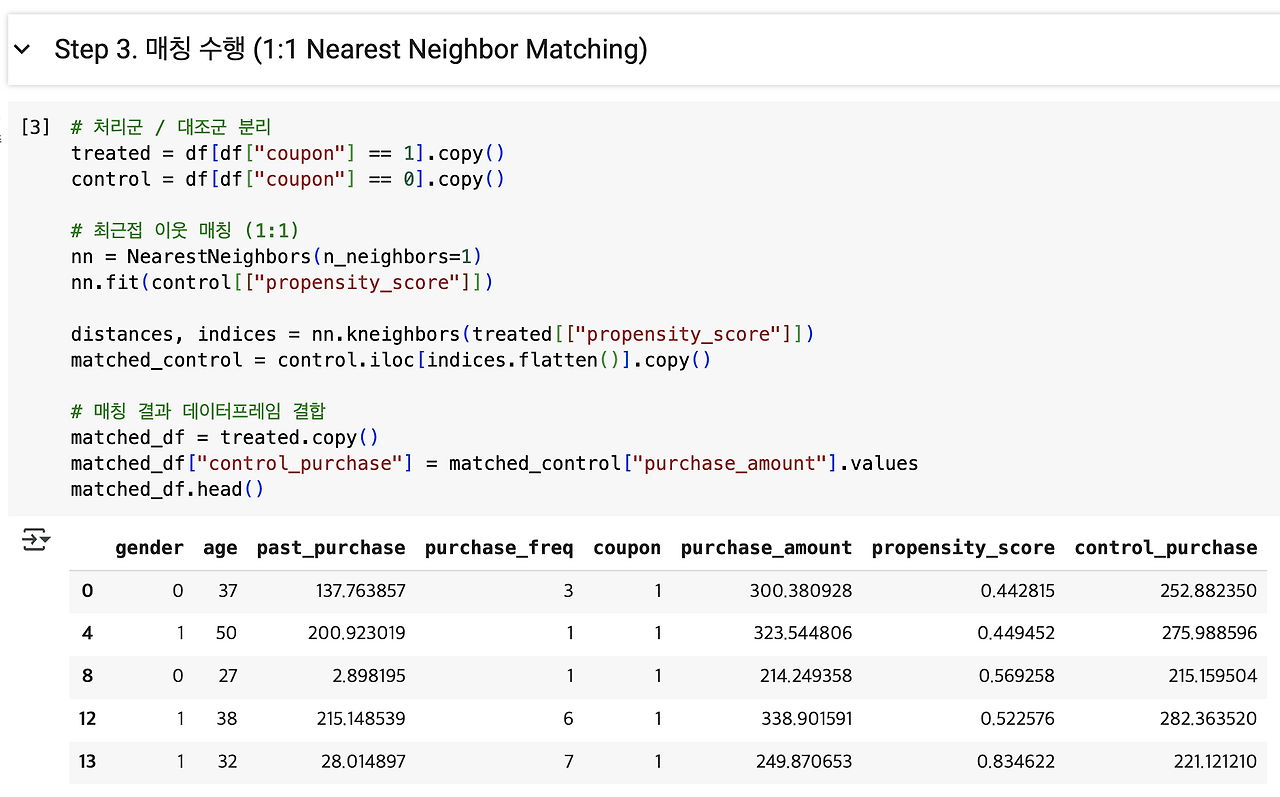Click the age cell showing 50
Viewport: 1280px width, 797px height.
(x=227, y=633)
